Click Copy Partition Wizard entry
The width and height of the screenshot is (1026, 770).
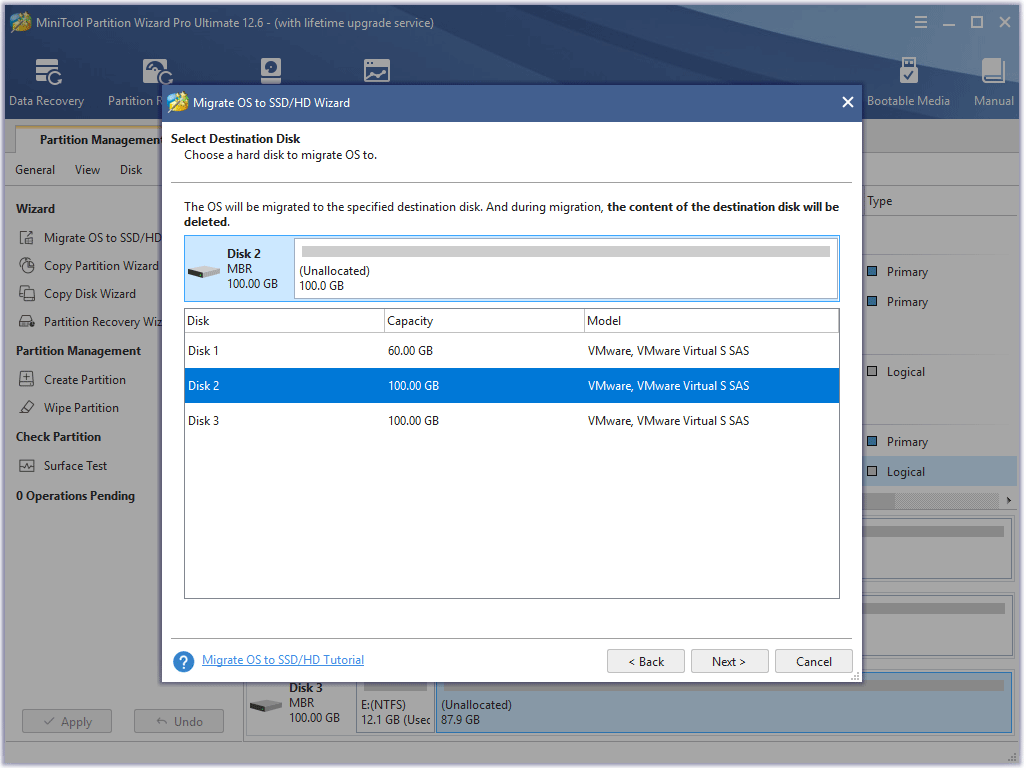[101, 266]
